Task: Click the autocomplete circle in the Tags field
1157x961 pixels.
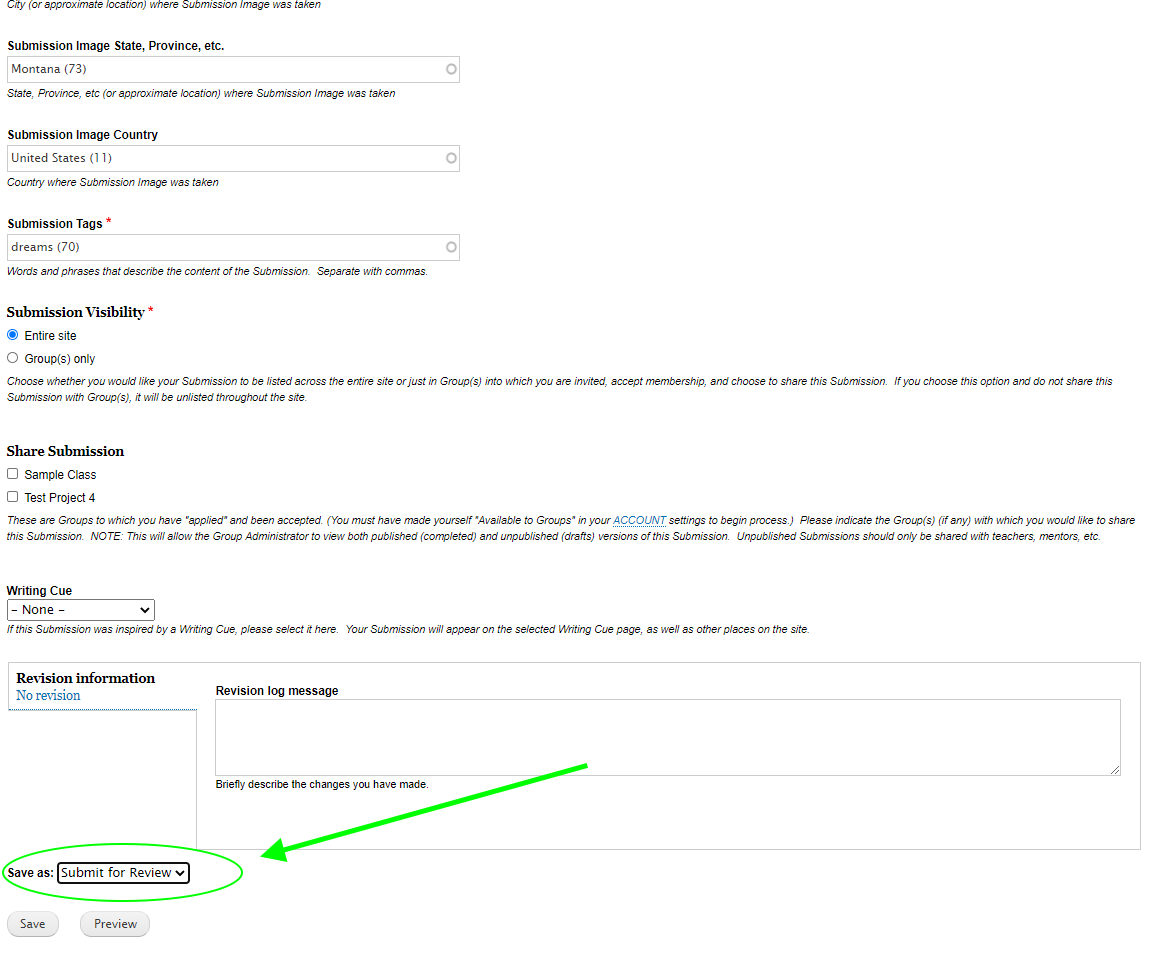Action: point(451,247)
